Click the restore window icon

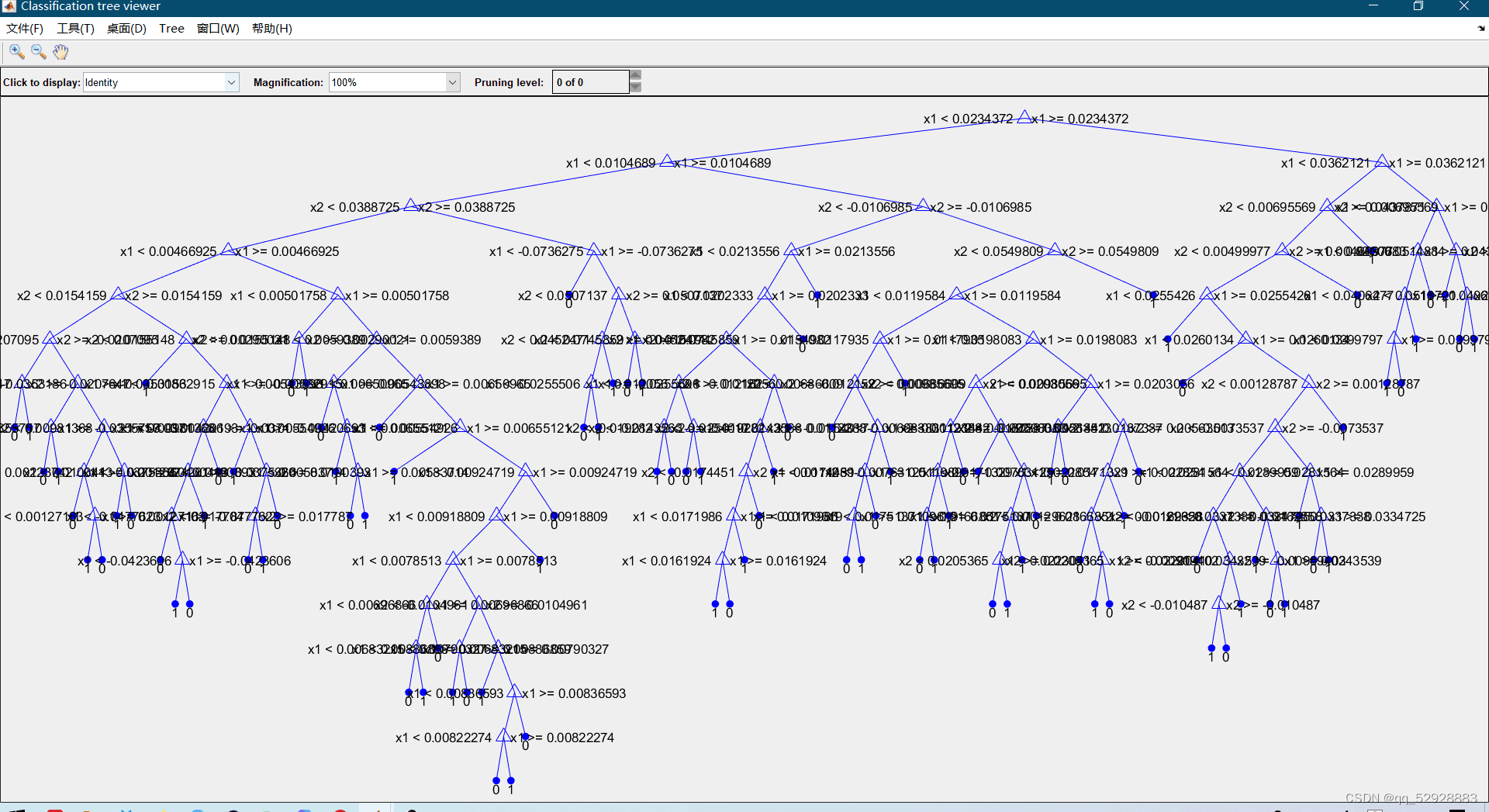[1418, 6]
